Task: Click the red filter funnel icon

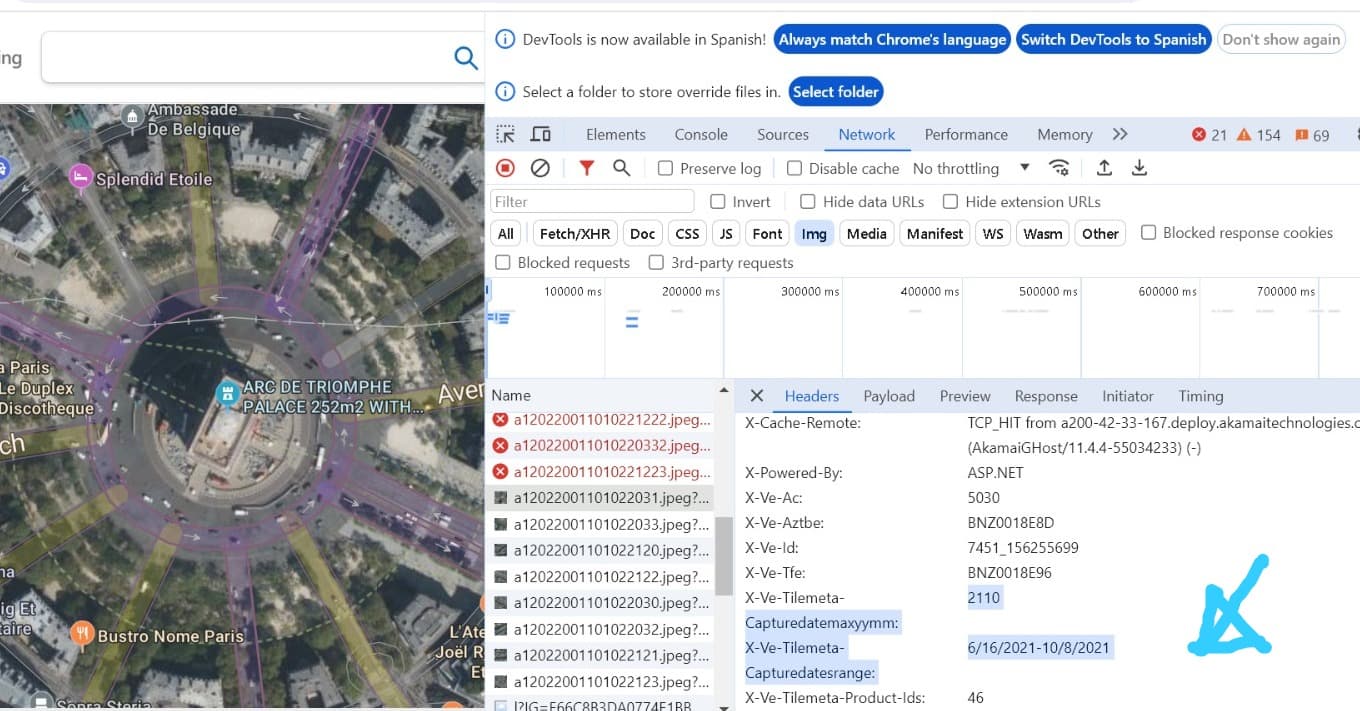Action: tap(587, 168)
